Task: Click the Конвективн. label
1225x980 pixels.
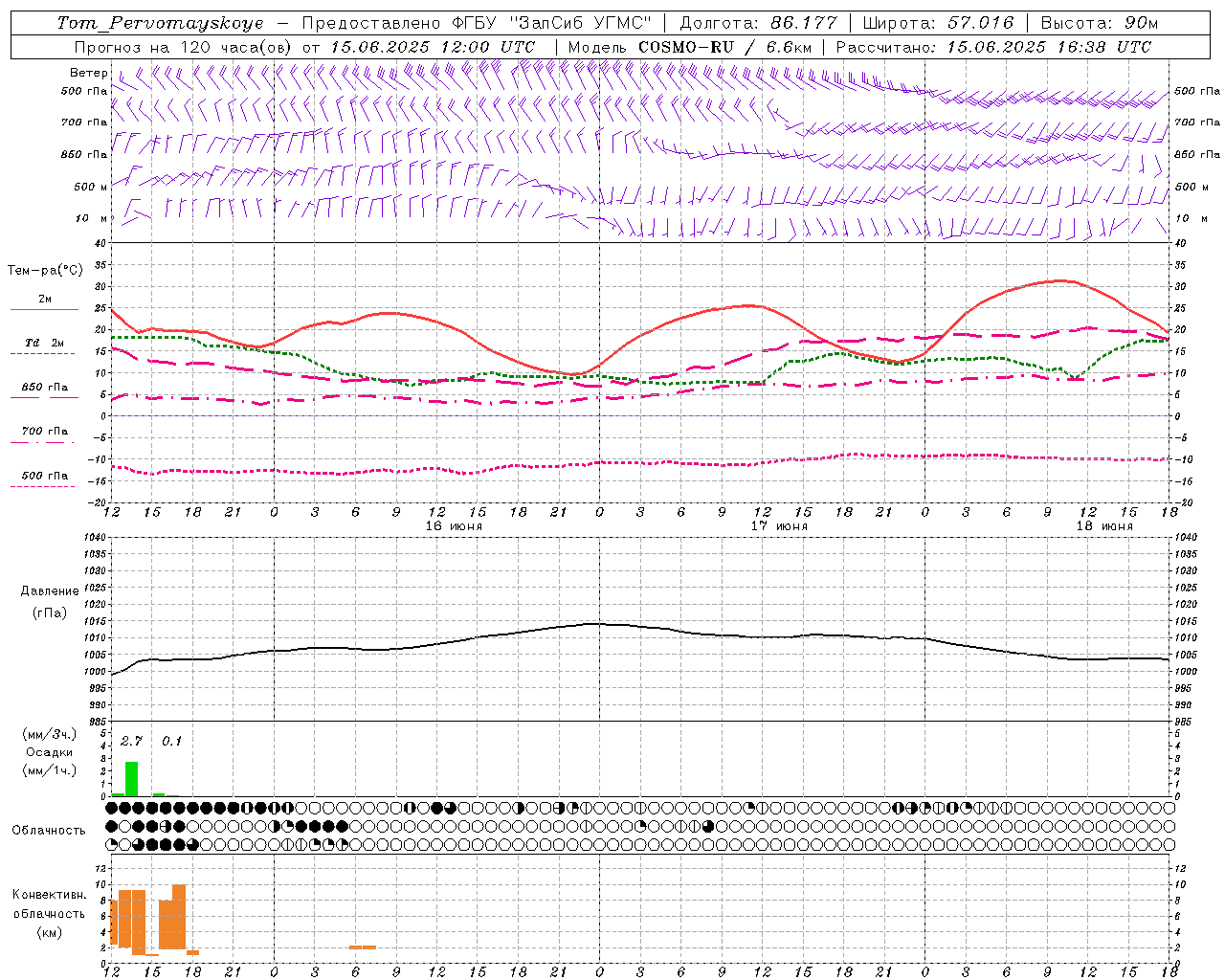Action: point(50,895)
